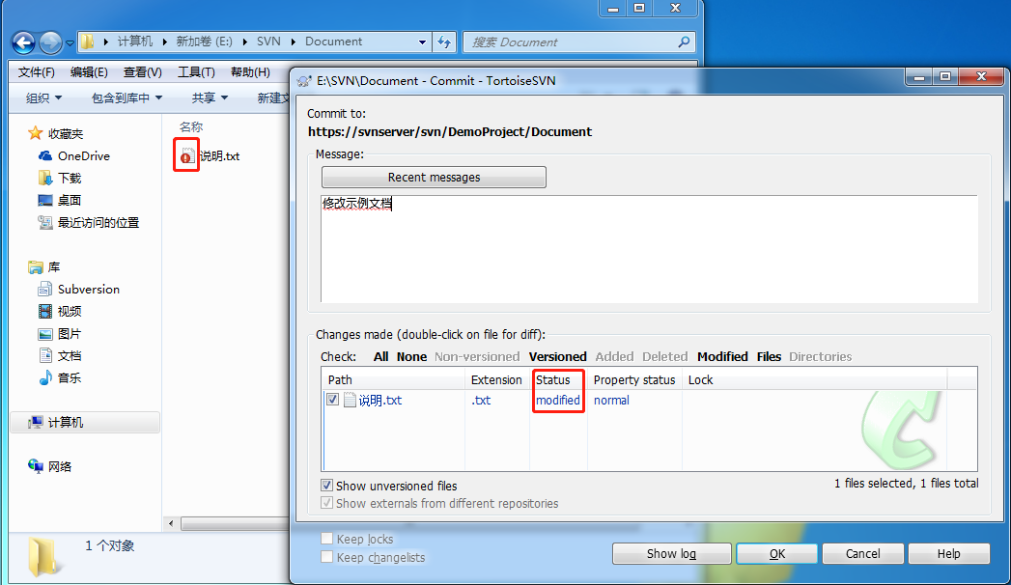Sort by the Path column header
Viewport: 1011px width, 585px height.
(x=393, y=380)
